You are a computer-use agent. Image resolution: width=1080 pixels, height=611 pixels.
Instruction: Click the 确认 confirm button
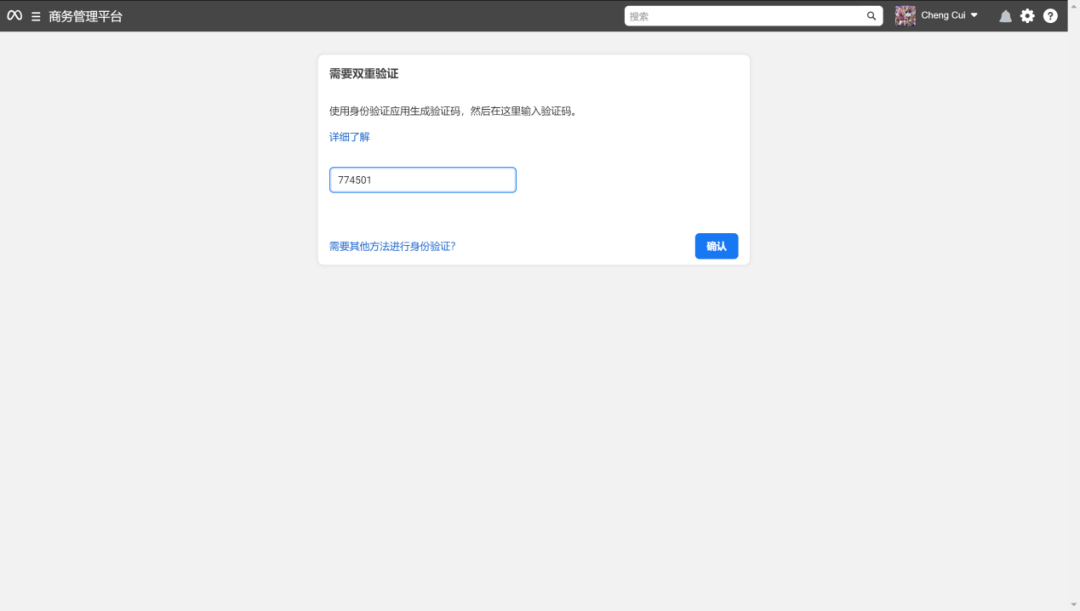(x=716, y=245)
